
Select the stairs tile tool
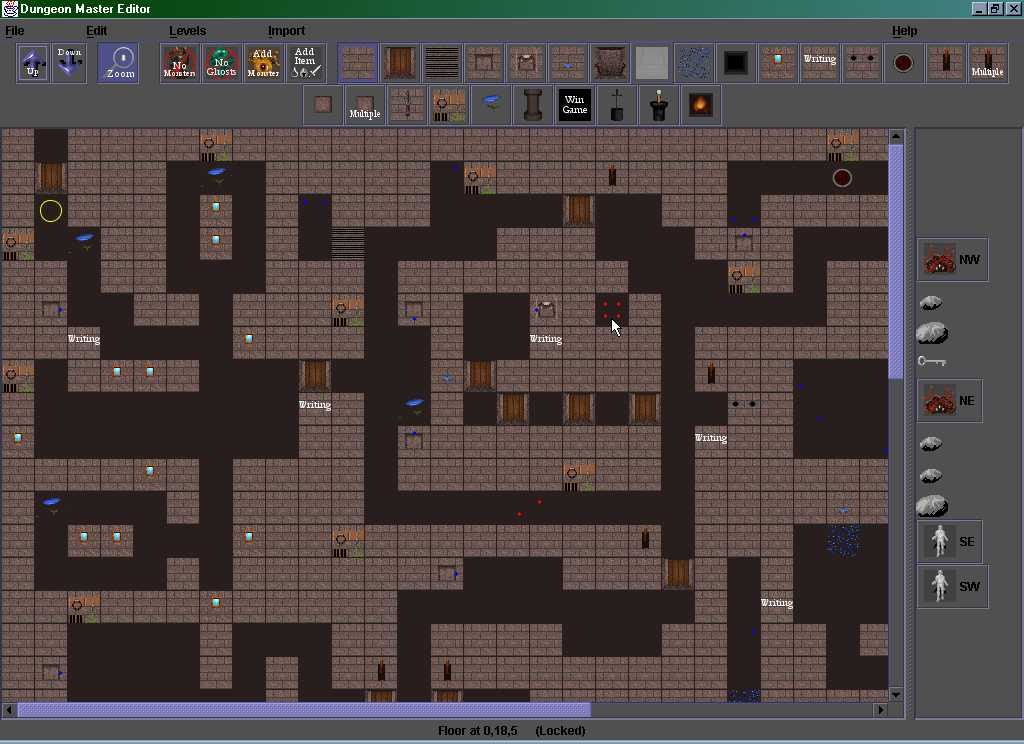pos(441,63)
